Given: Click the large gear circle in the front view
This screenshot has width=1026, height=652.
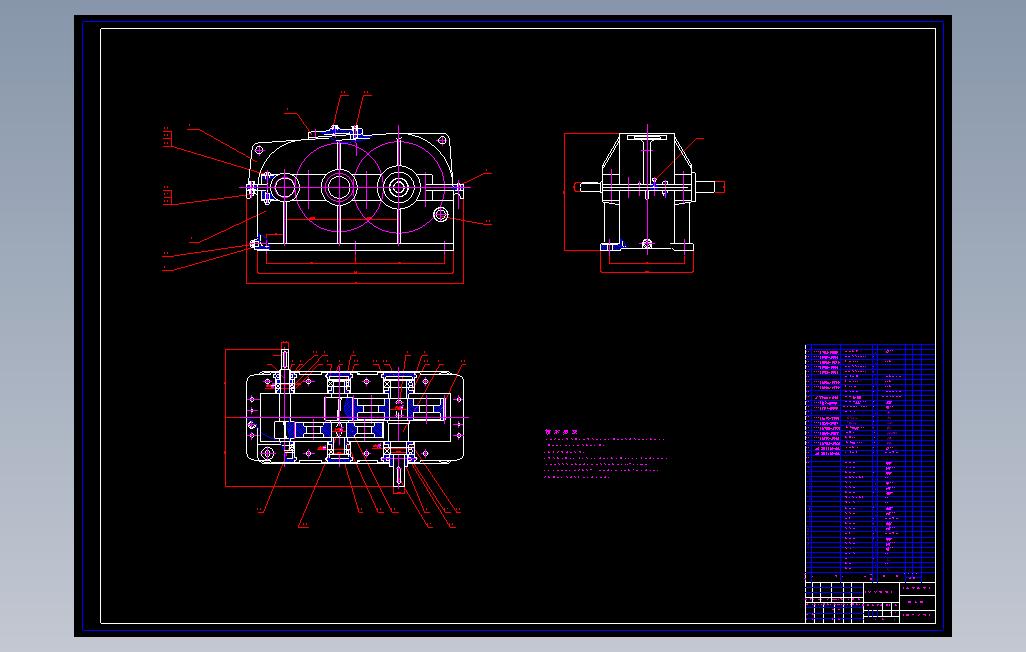Looking at the screenshot, I should 398,187.
